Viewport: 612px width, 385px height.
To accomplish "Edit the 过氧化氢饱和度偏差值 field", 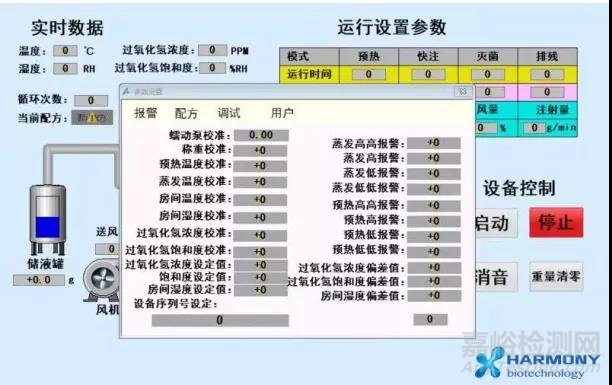I will [434, 281].
